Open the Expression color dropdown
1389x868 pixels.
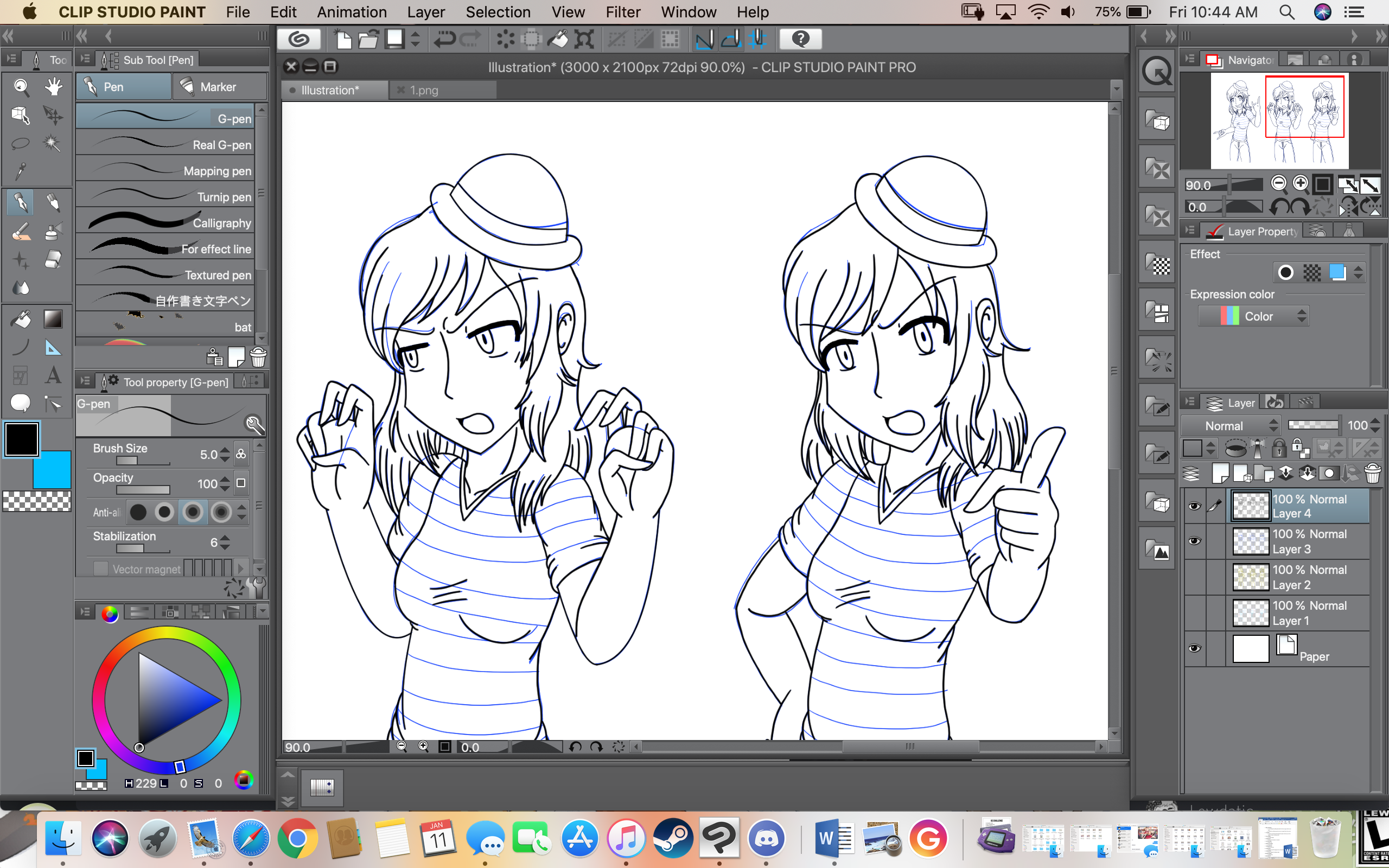coord(1253,316)
